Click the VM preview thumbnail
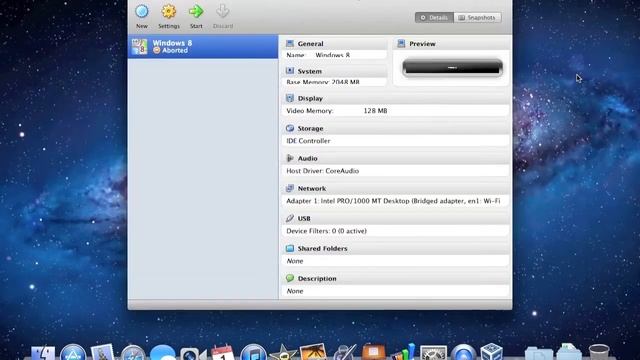 pos(452,68)
